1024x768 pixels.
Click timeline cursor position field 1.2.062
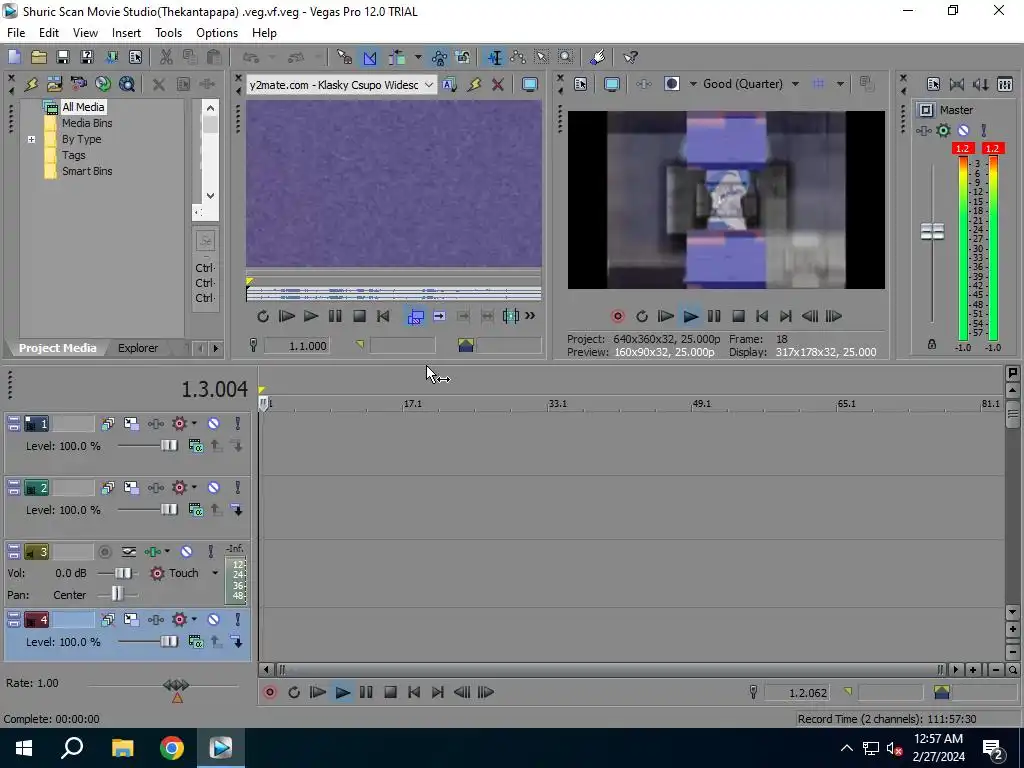tap(797, 693)
